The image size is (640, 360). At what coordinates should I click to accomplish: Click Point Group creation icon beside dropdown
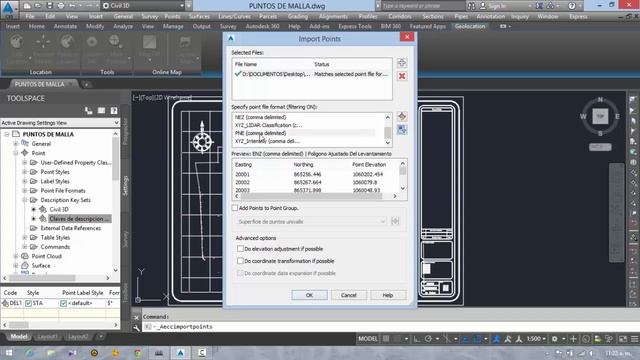395,221
